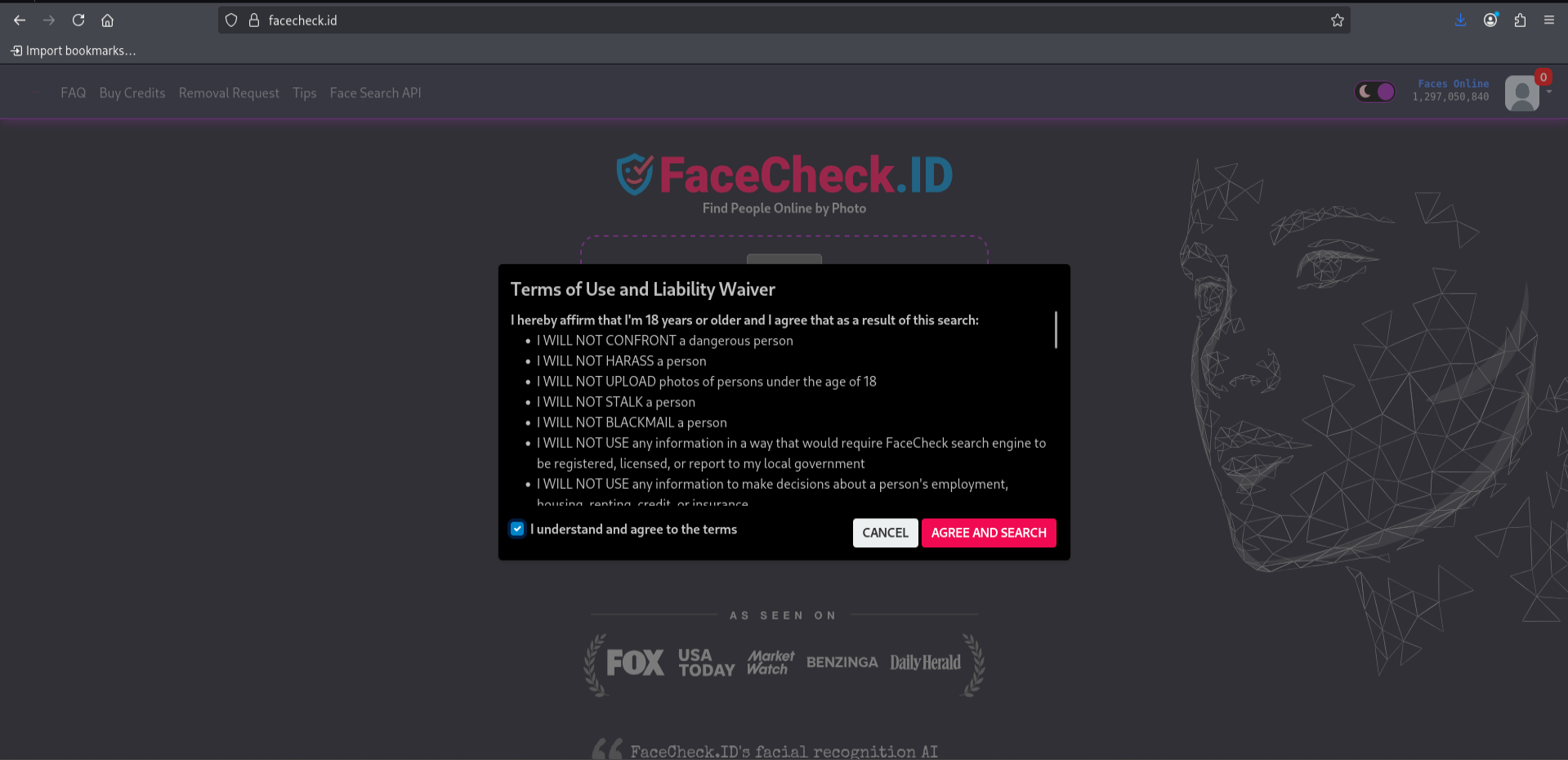Click the Daily Herald logo
Image resolution: width=1568 pixels, height=760 pixels.
(x=925, y=663)
